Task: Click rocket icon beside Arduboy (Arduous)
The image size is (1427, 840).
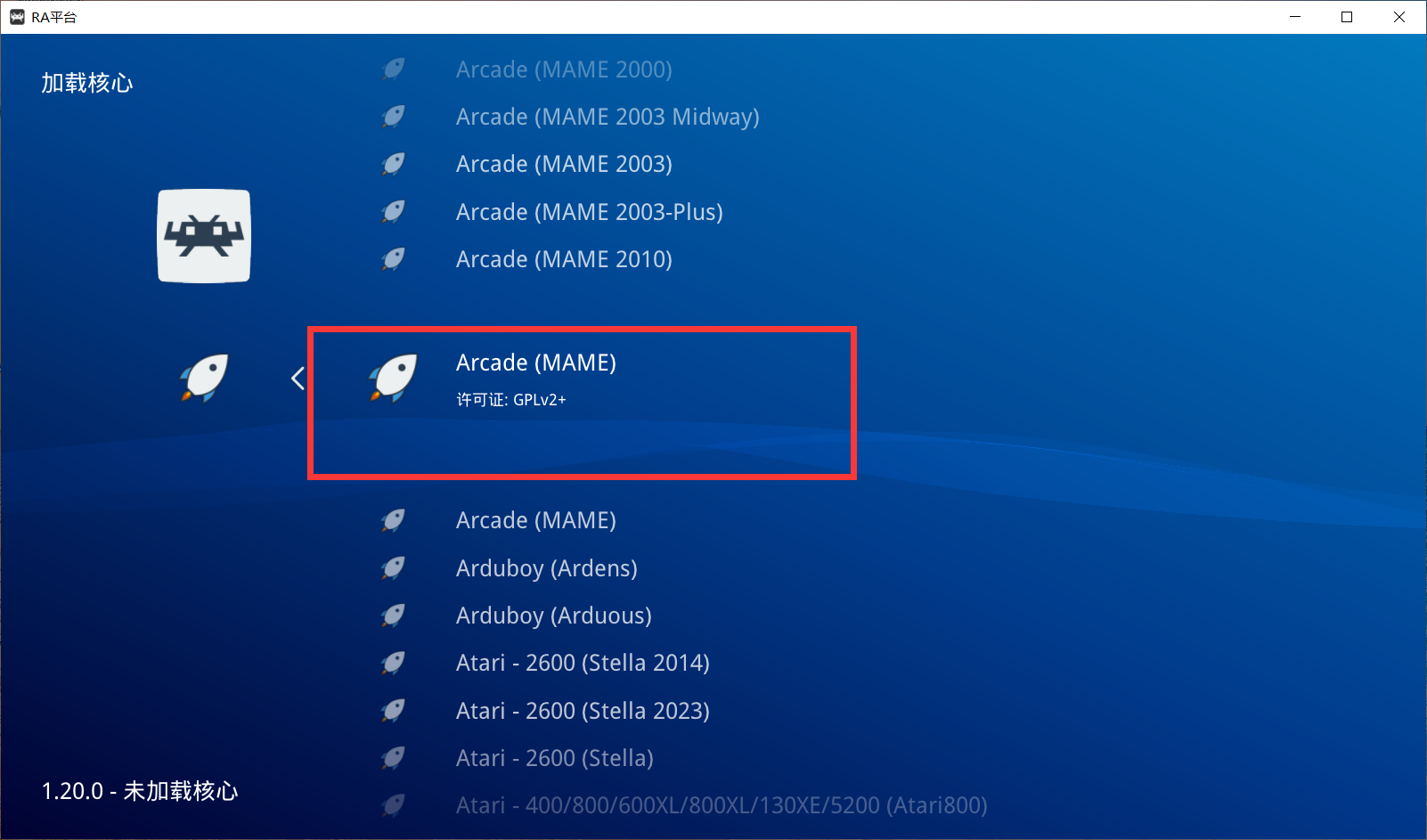Action: point(393,616)
